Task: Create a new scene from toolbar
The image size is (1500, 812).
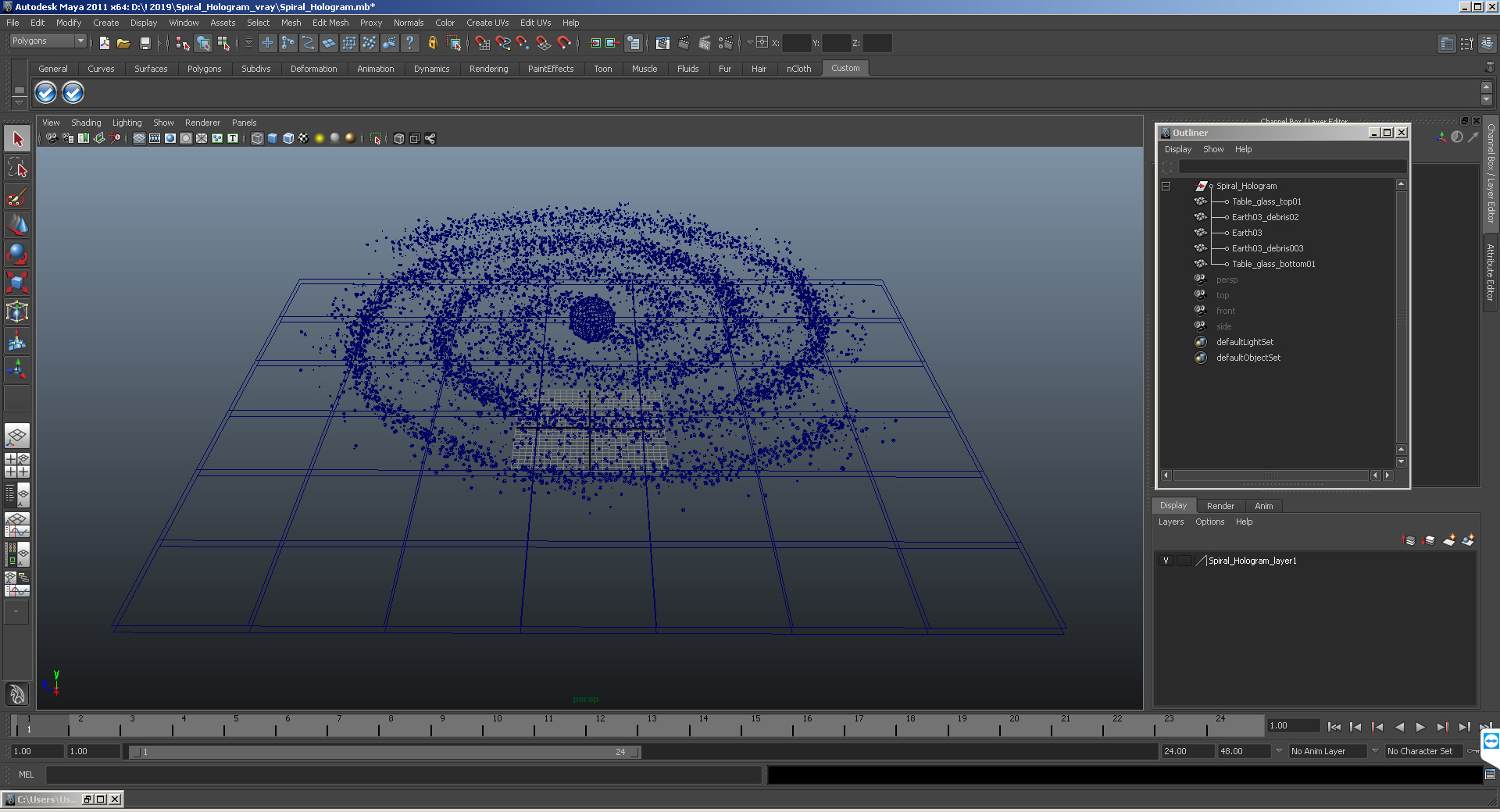Action: 104,44
